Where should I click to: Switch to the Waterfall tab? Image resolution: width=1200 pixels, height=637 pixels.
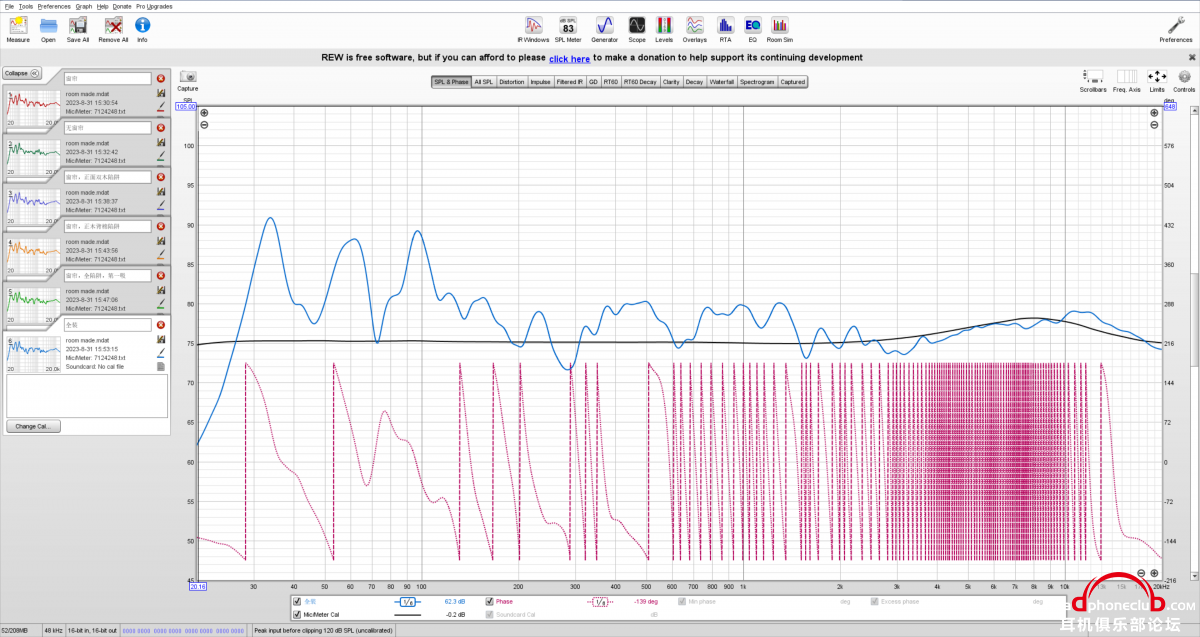pos(722,82)
